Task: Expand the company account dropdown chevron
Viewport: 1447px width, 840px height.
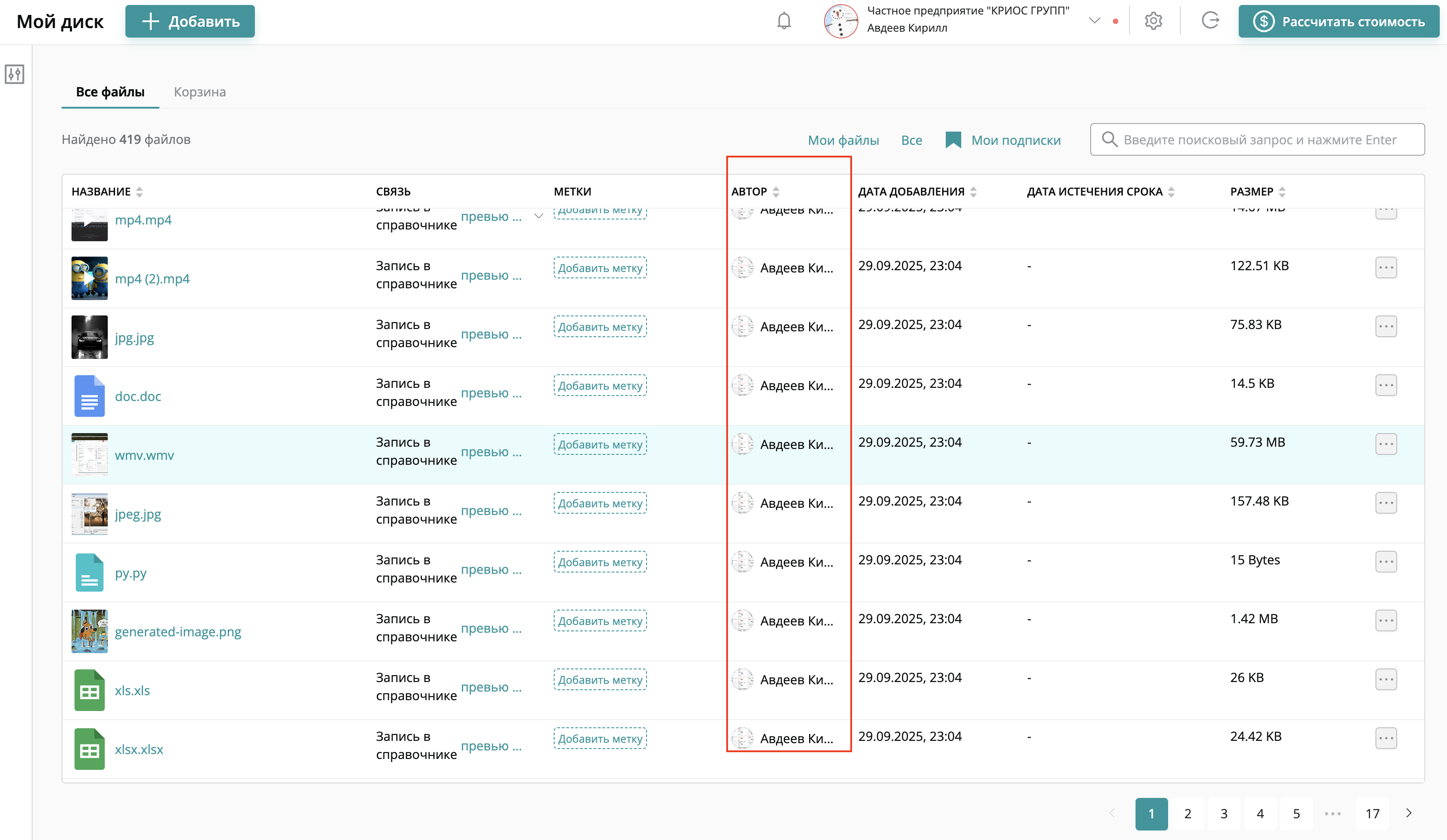Action: tap(1094, 21)
